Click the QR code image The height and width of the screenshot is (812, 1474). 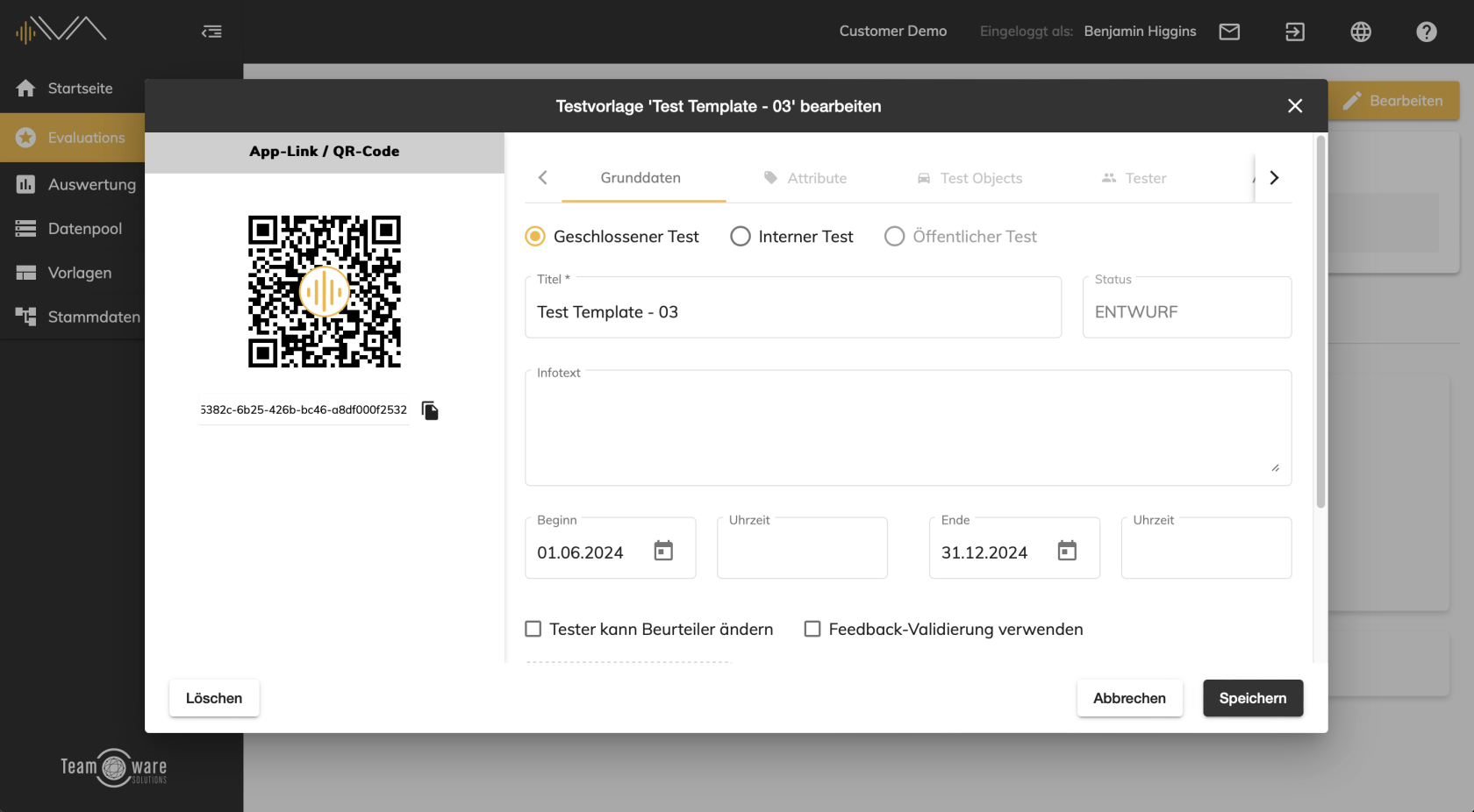click(325, 291)
